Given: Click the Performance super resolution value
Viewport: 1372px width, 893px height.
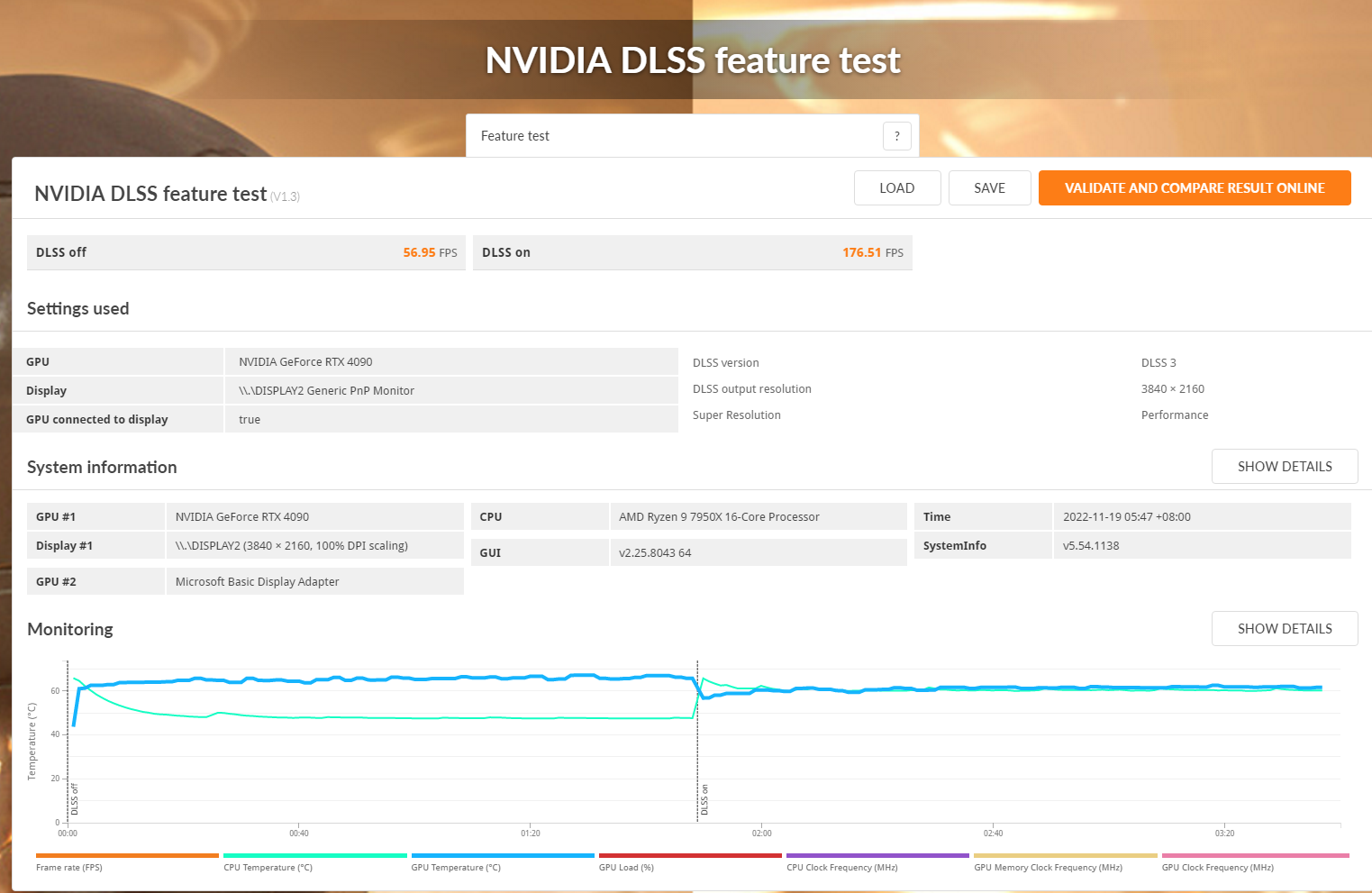Looking at the screenshot, I should 1175,415.
